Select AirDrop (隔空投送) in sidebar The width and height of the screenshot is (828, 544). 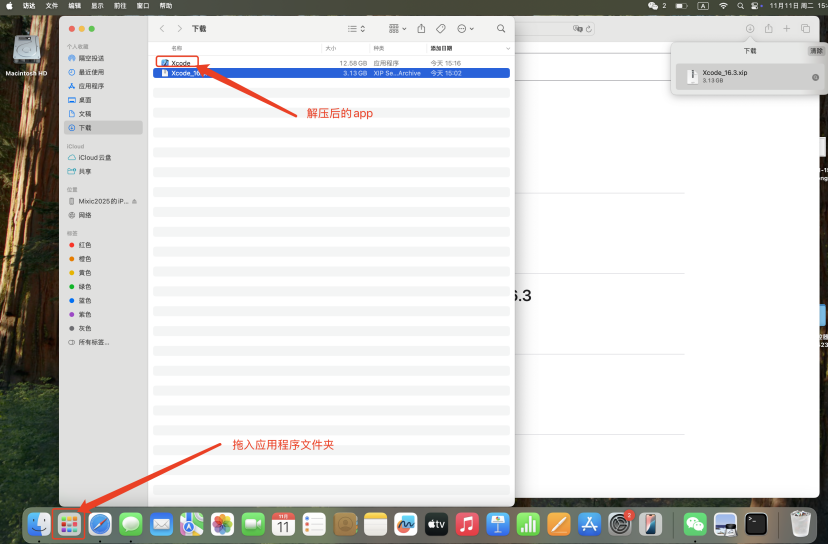click(103, 58)
